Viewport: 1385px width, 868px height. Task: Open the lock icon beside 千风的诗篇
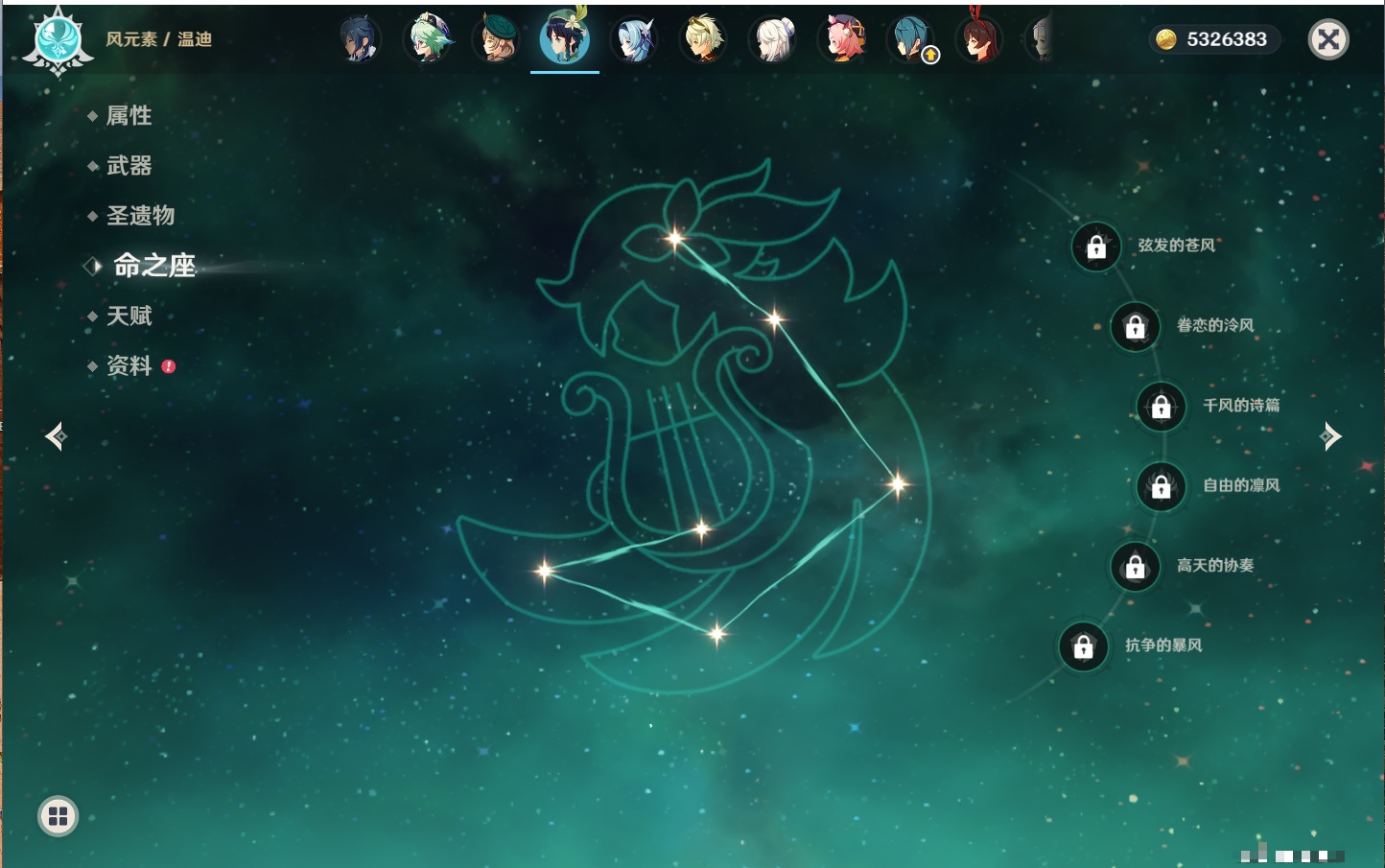1162,407
